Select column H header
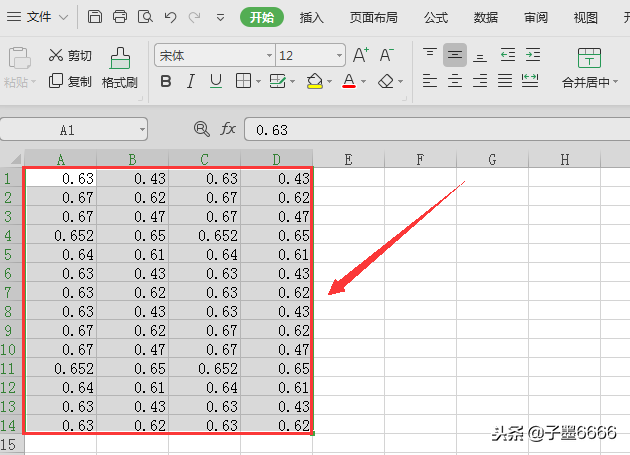The height and width of the screenshot is (455, 630). click(565, 159)
